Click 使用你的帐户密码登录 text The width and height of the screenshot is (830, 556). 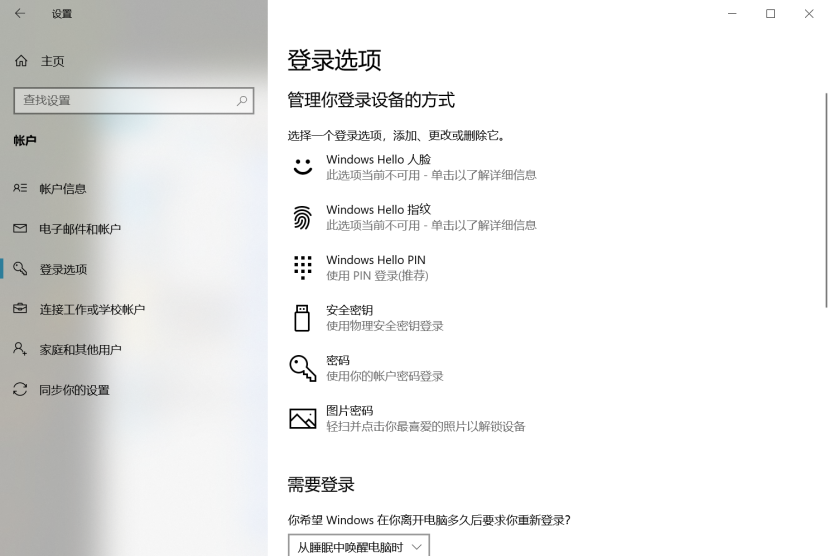pyautogui.click(x=385, y=376)
